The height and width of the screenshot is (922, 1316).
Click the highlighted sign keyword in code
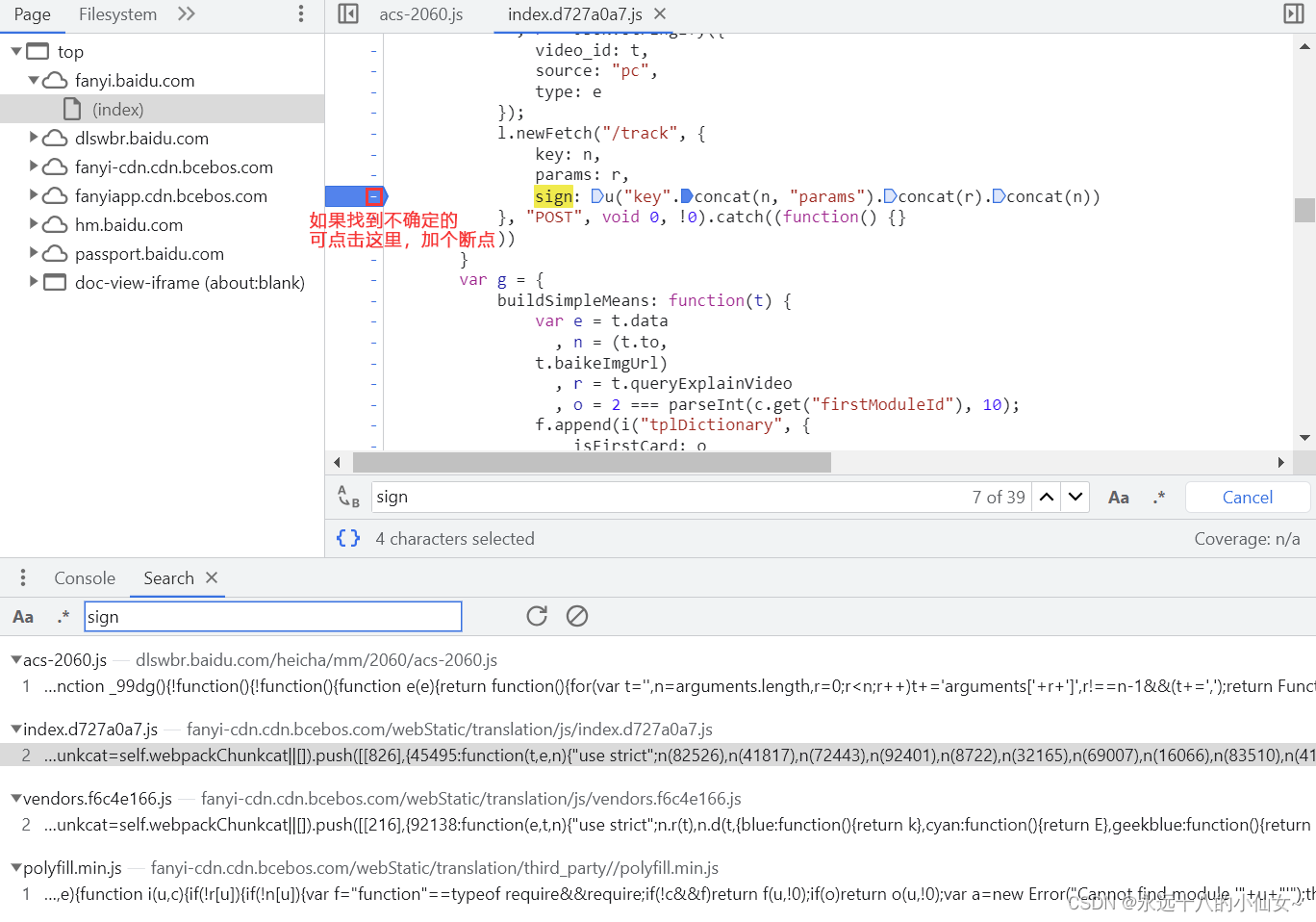click(x=554, y=196)
